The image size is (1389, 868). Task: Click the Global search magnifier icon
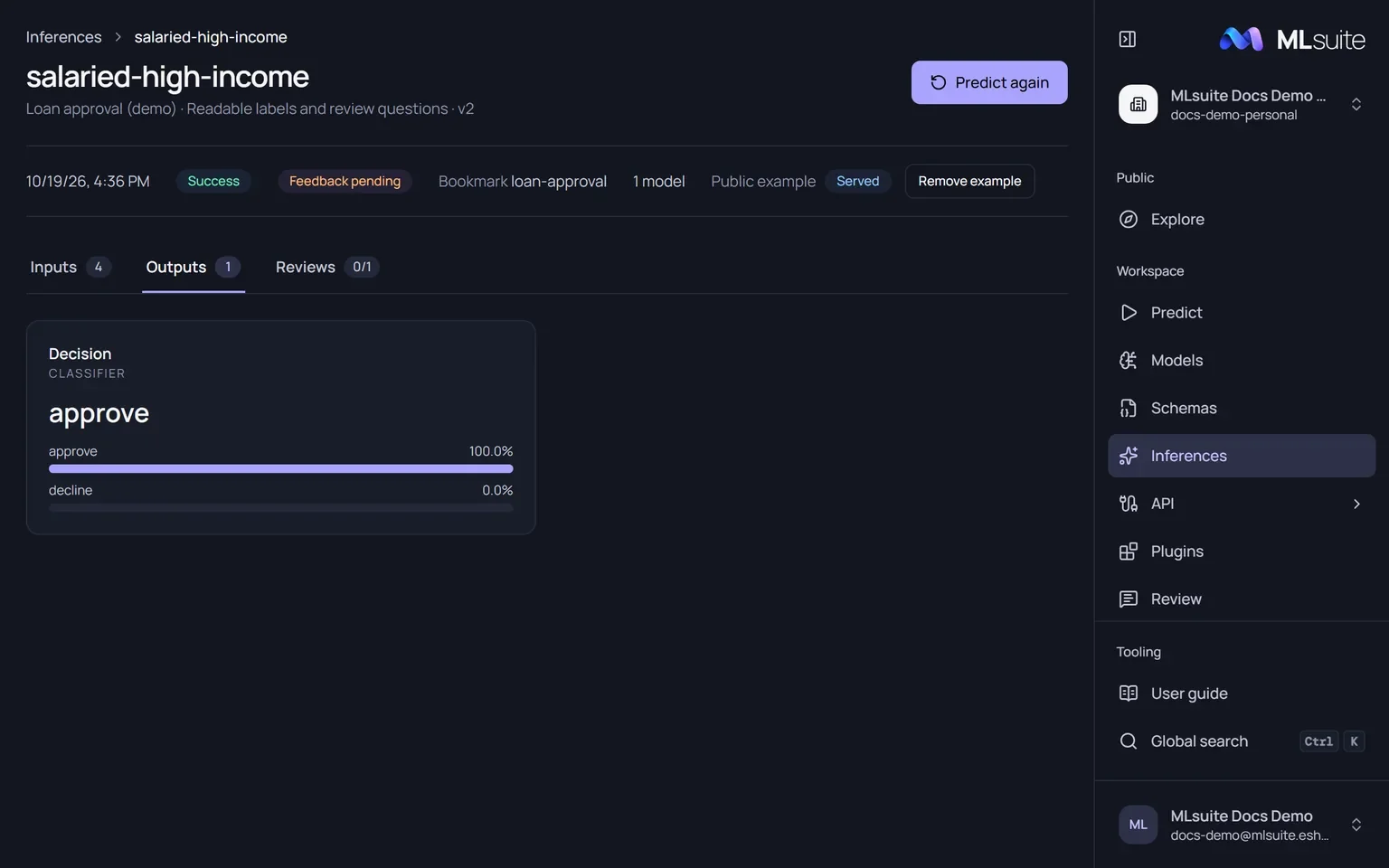1129,741
